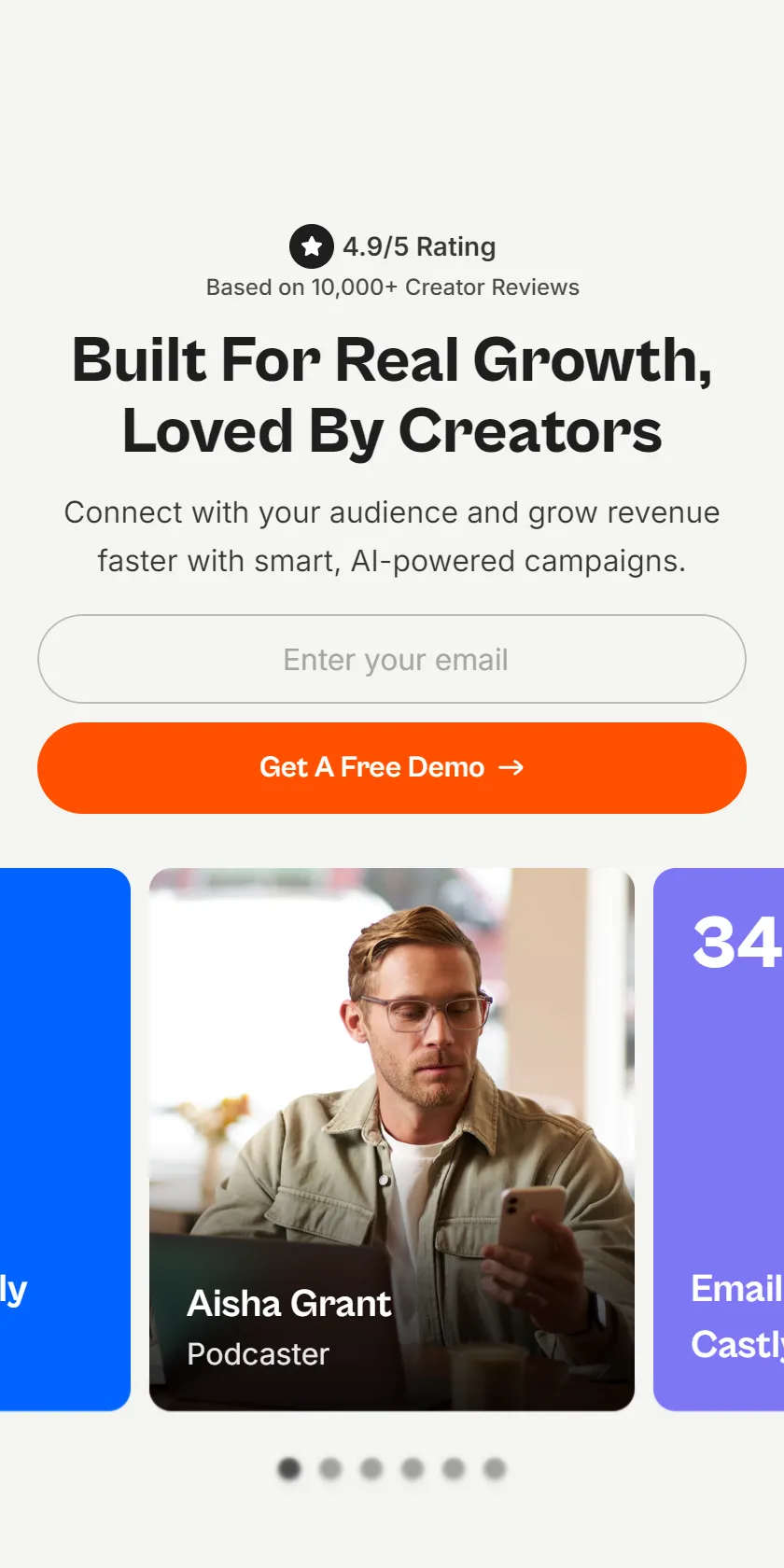Image resolution: width=784 pixels, height=1568 pixels.
Task: Click the blue carousel card
Action: 65,1139
